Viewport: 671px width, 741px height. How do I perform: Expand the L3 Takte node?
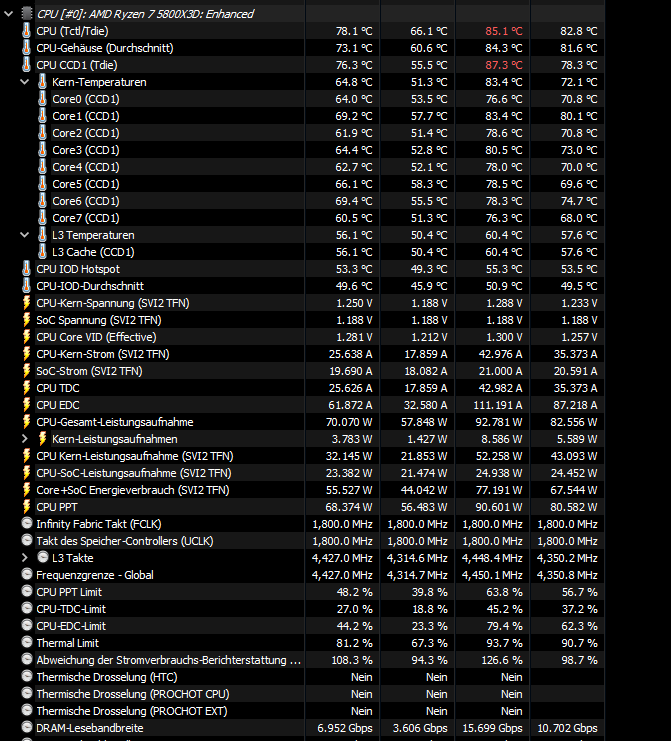click(25, 558)
